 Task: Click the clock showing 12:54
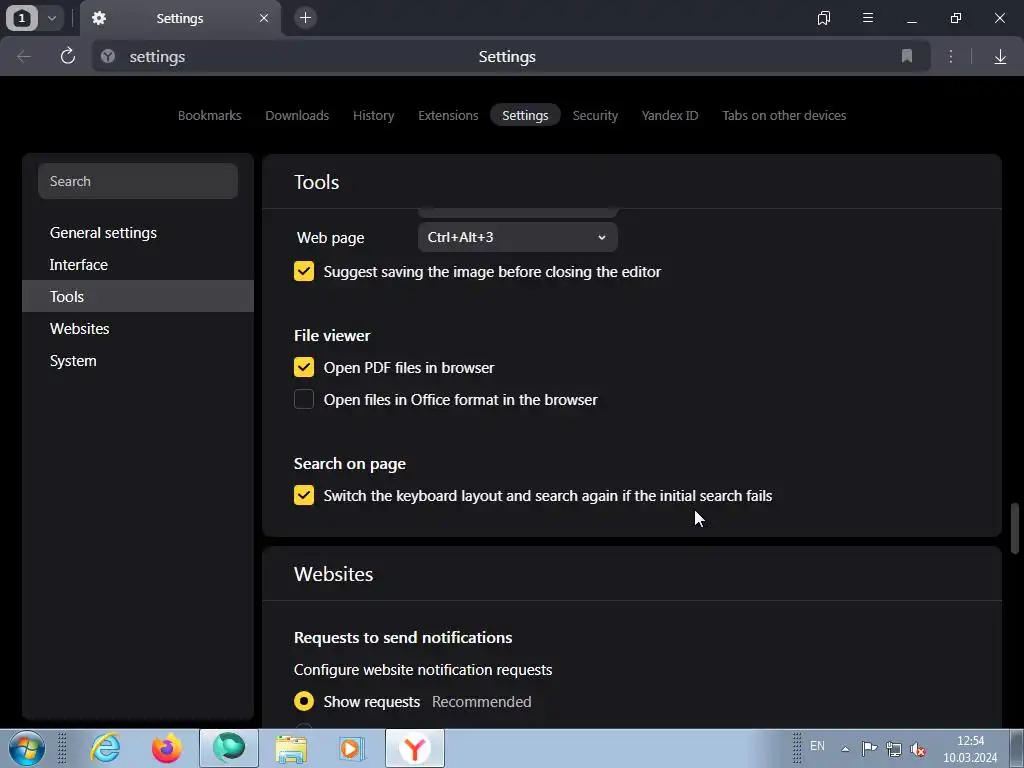pyautogui.click(x=970, y=741)
